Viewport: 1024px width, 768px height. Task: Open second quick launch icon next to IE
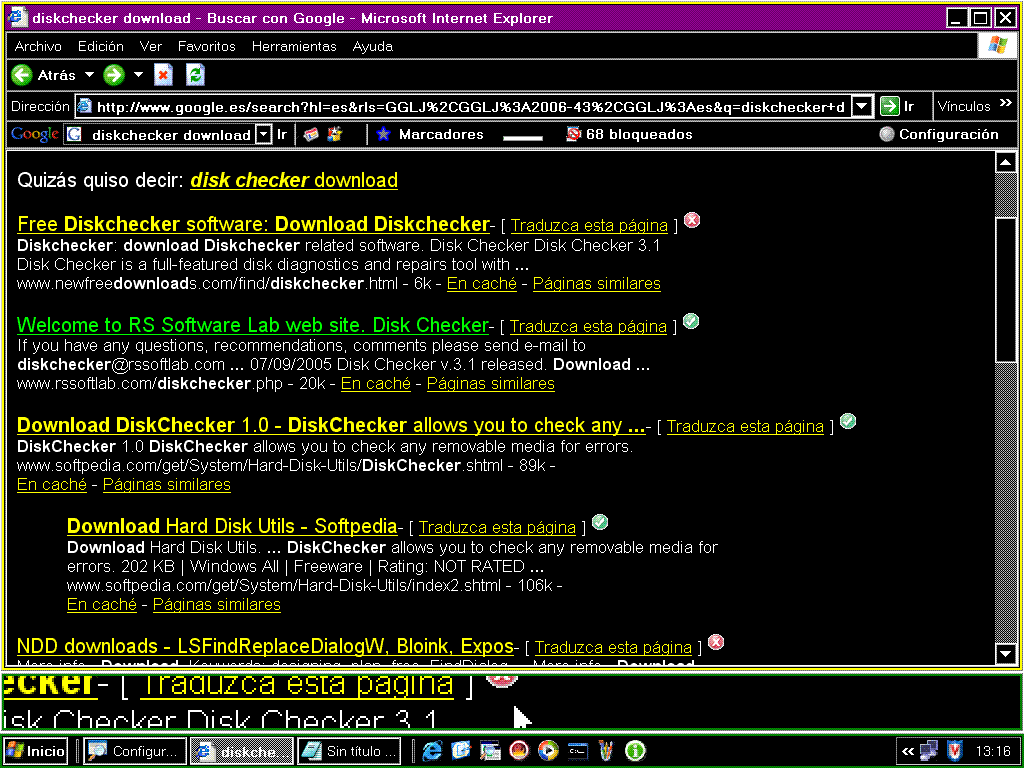point(461,751)
